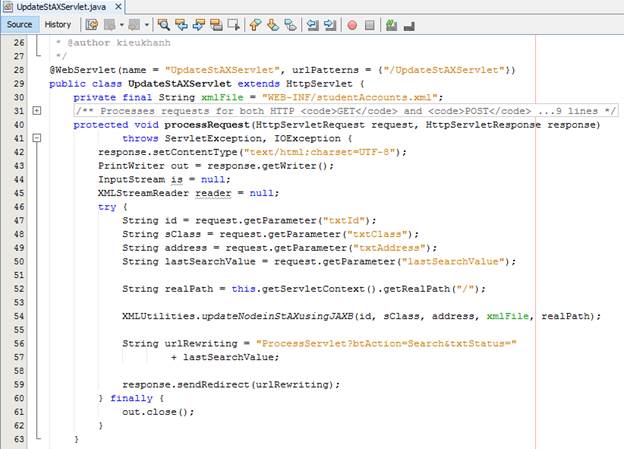Screen dimensions: 624x449
Task: Click 'ServletException' in throws clause
Action: (x=213, y=139)
